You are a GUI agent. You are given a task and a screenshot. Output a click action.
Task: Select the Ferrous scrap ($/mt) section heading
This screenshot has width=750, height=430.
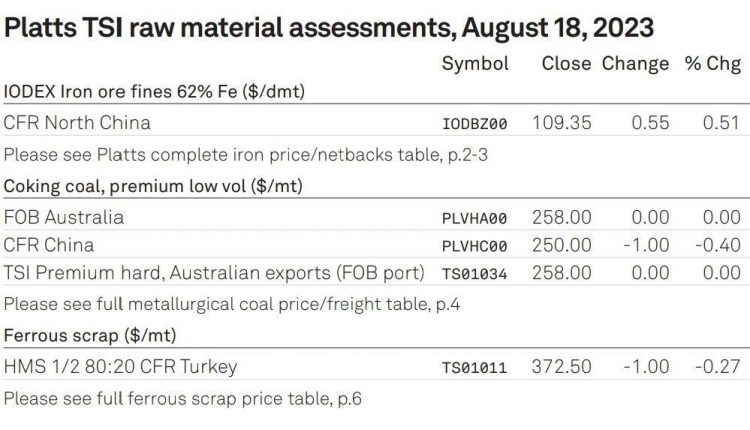coord(90,335)
